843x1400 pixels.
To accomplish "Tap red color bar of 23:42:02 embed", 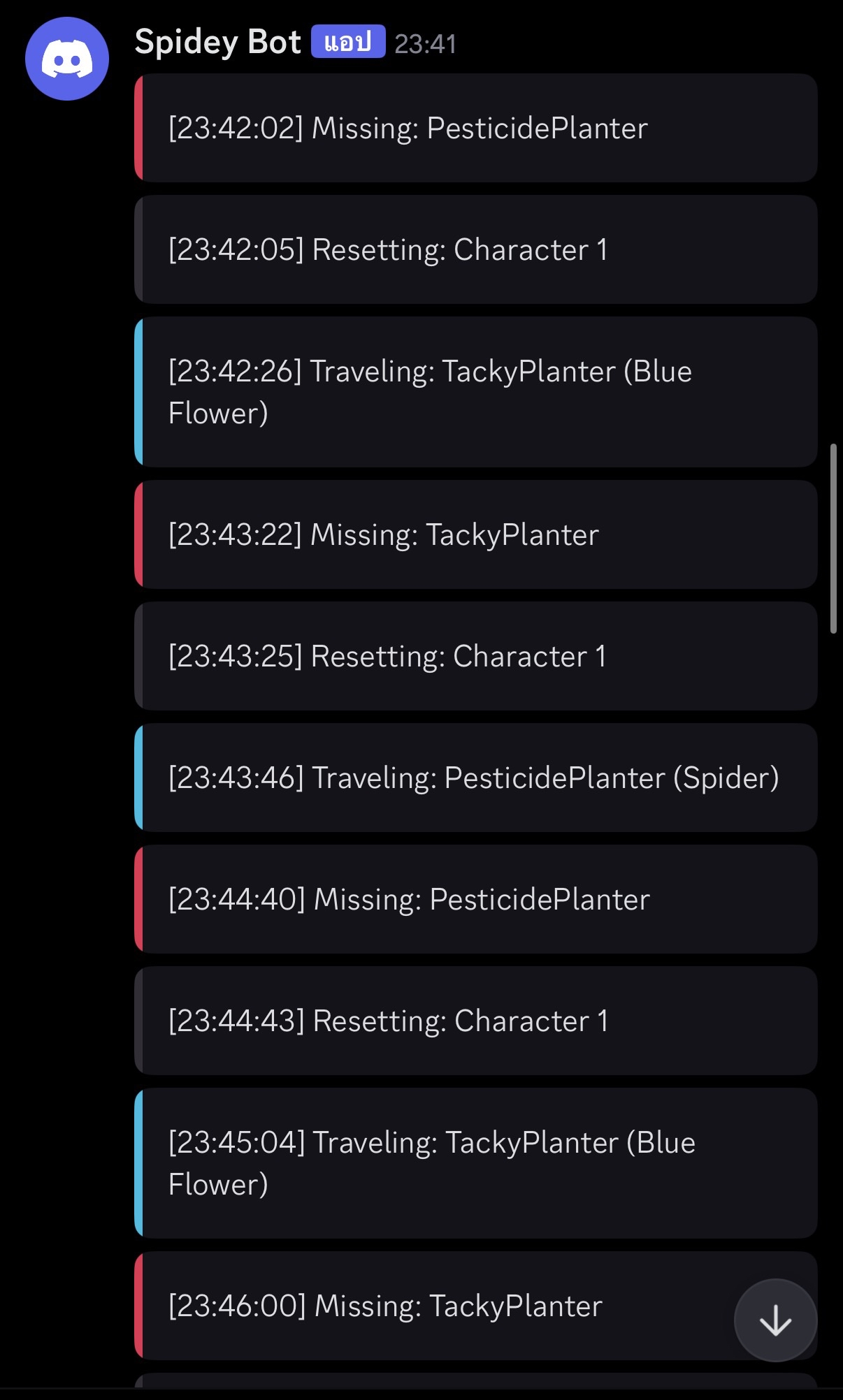I will click(138, 128).
